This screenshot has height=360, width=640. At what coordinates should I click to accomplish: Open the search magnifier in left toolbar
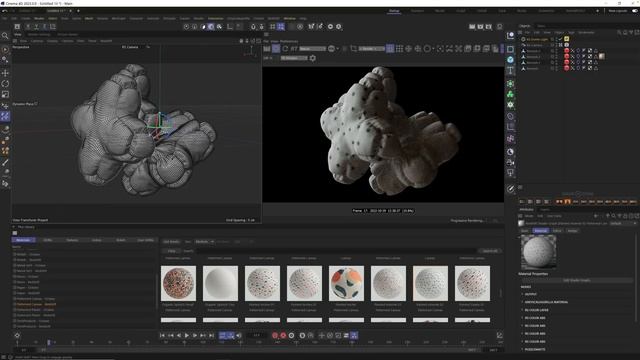[5, 36]
